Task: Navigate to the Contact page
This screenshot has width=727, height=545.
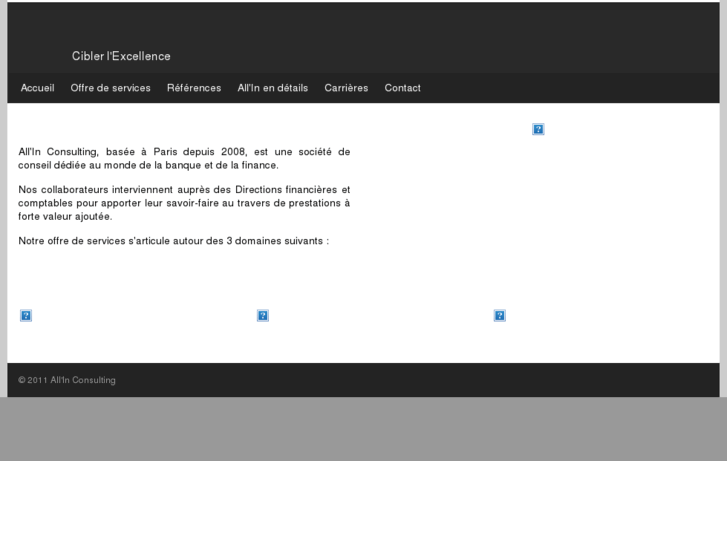Action: [402, 88]
